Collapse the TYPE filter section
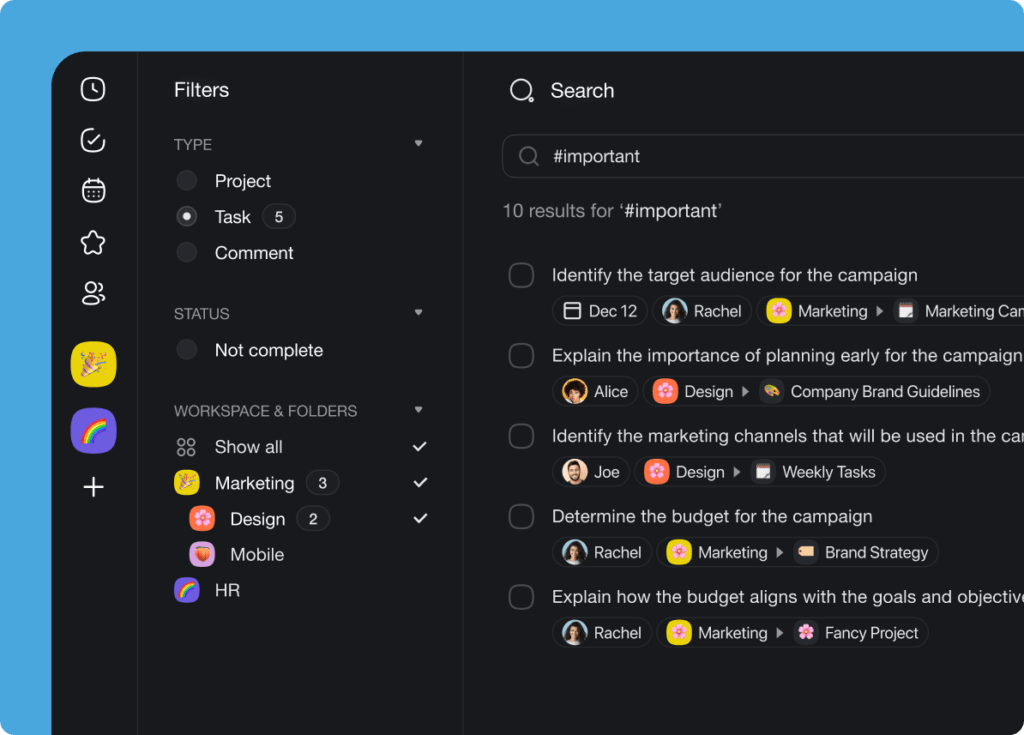Image resolution: width=1024 pixels, height=735 pixels. pyautogui.click(x=419, y=143)
